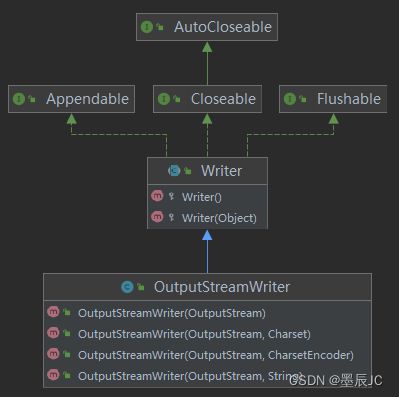Image resolution: width=399 pixels, height=397 pixels.
Task: Click the method icon beside Writer(Object)
Action: [x=157, y=217]
